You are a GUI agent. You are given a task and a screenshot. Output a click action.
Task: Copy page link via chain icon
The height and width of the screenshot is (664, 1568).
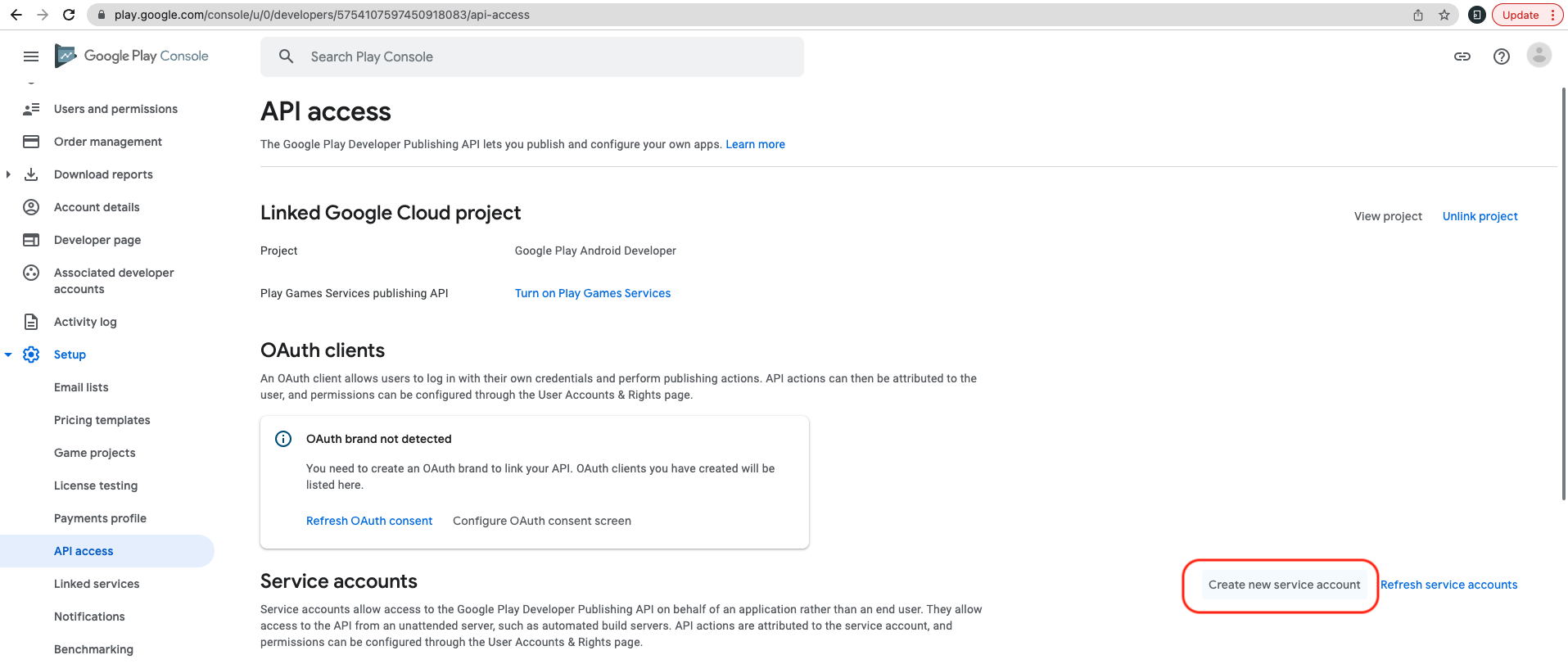[x=1462, y=56]
